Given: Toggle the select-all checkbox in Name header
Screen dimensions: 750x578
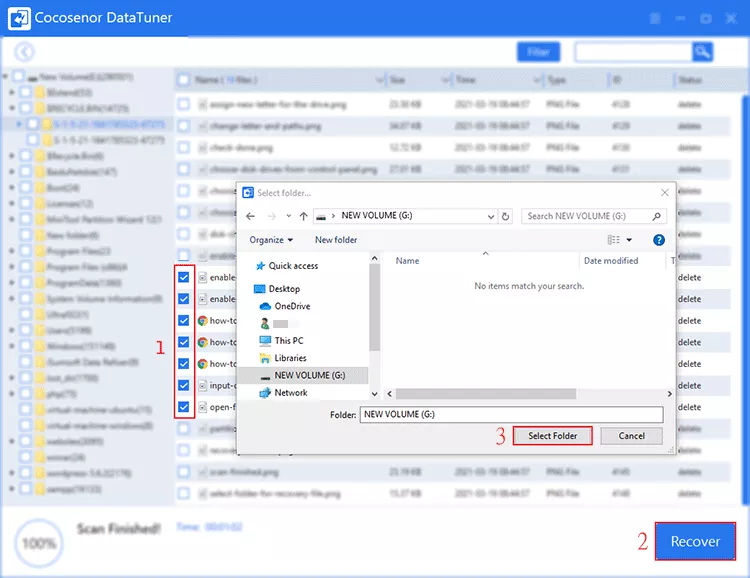Looking at the screenshot, I should (184, 80).
